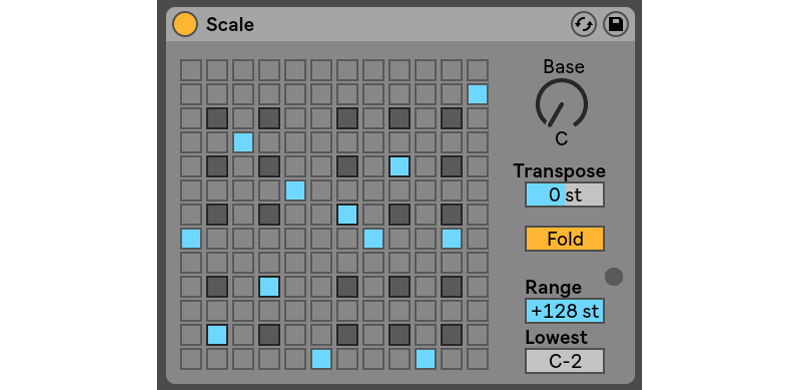Click the blue note cell in second row
800x390 pixels.
tap(478, 94)
